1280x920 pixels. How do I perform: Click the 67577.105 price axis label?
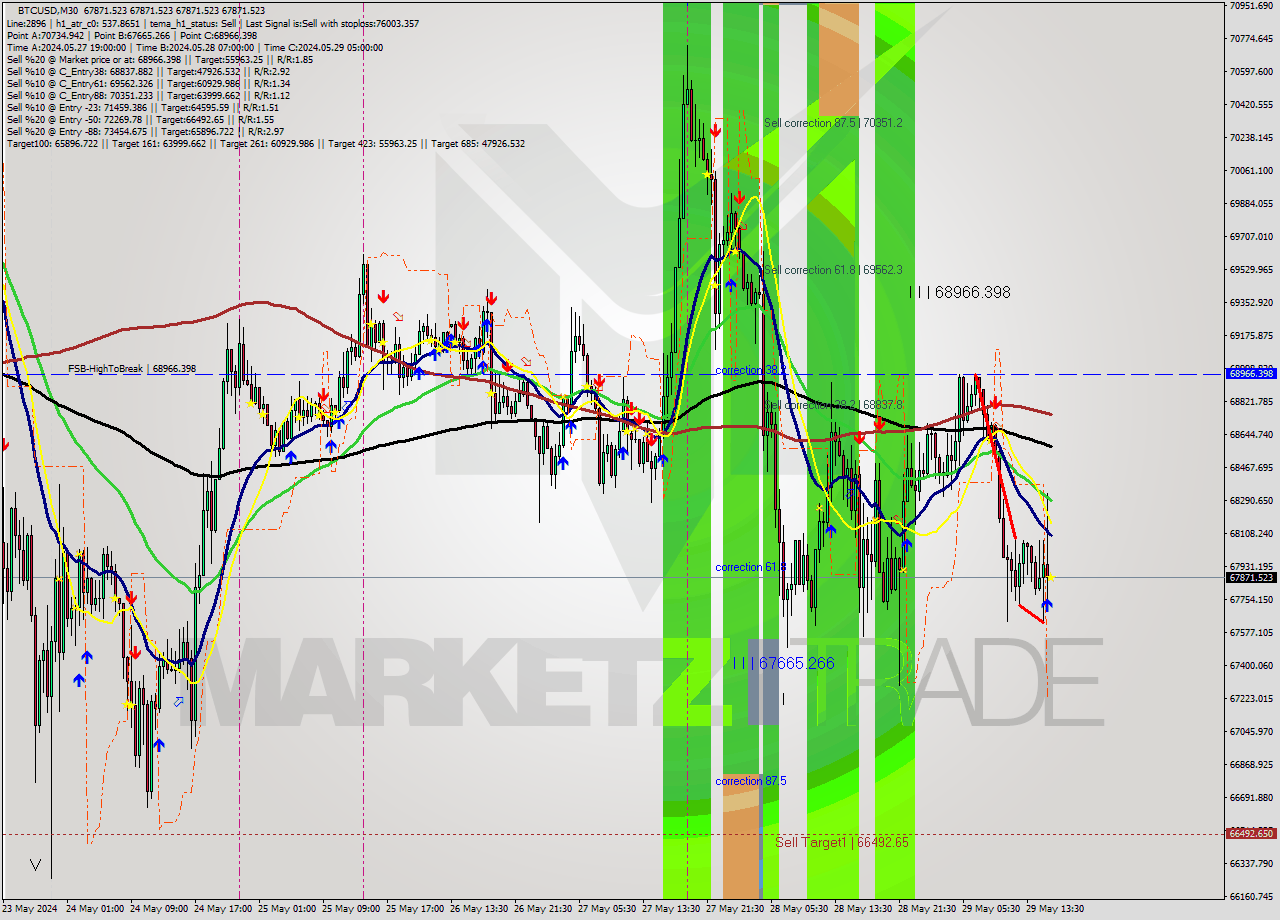[x=1251, y=633]
